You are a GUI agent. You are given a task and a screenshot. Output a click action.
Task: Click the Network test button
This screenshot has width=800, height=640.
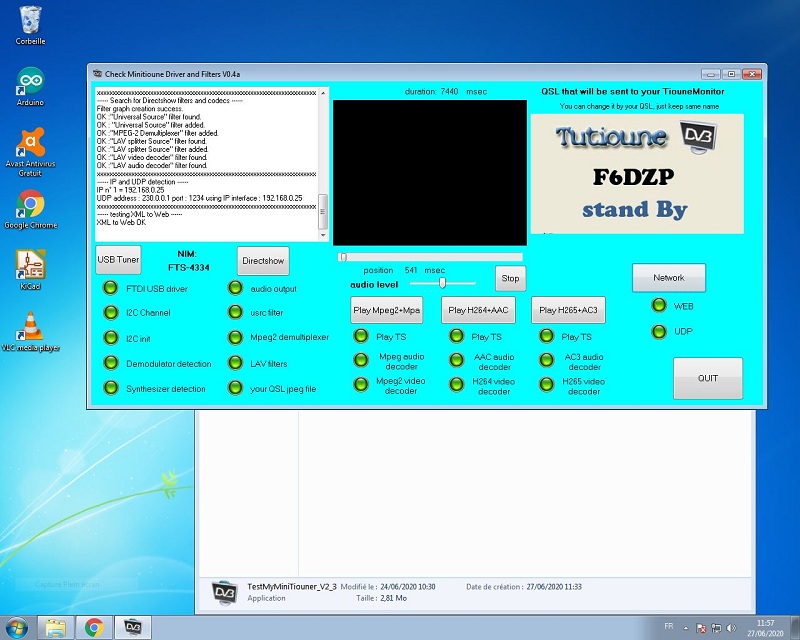(668, 278)
